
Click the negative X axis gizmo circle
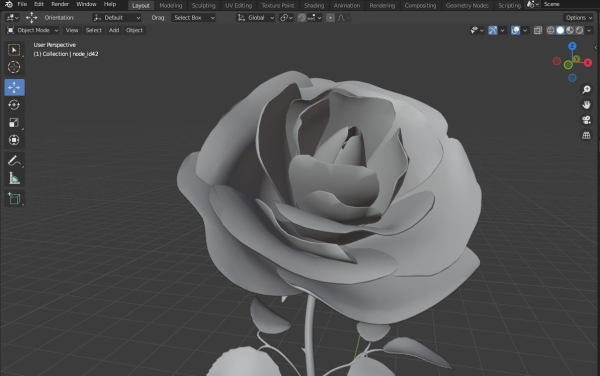(x=557, y=61)
